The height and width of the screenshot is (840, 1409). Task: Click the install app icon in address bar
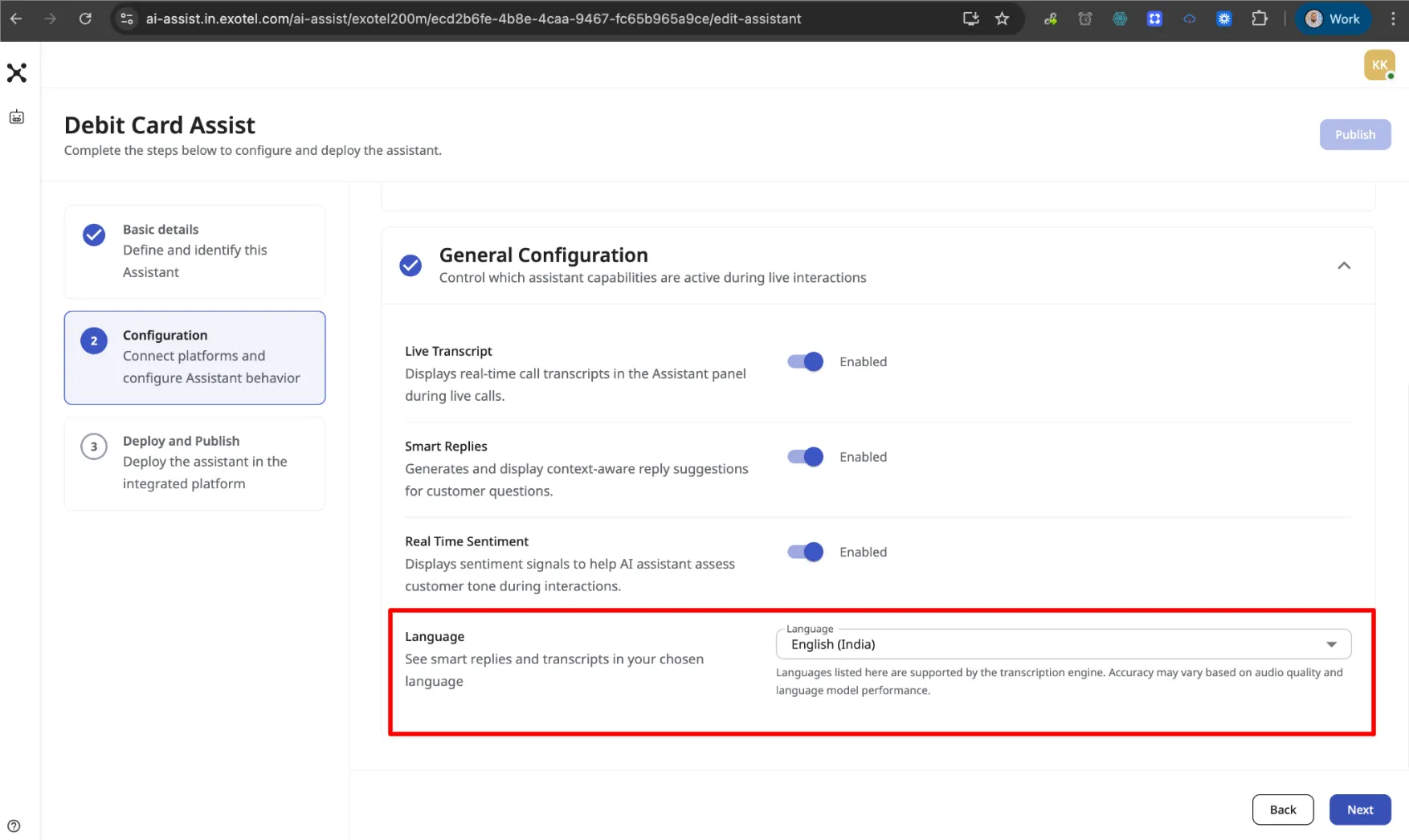click(x=970, y=18)
